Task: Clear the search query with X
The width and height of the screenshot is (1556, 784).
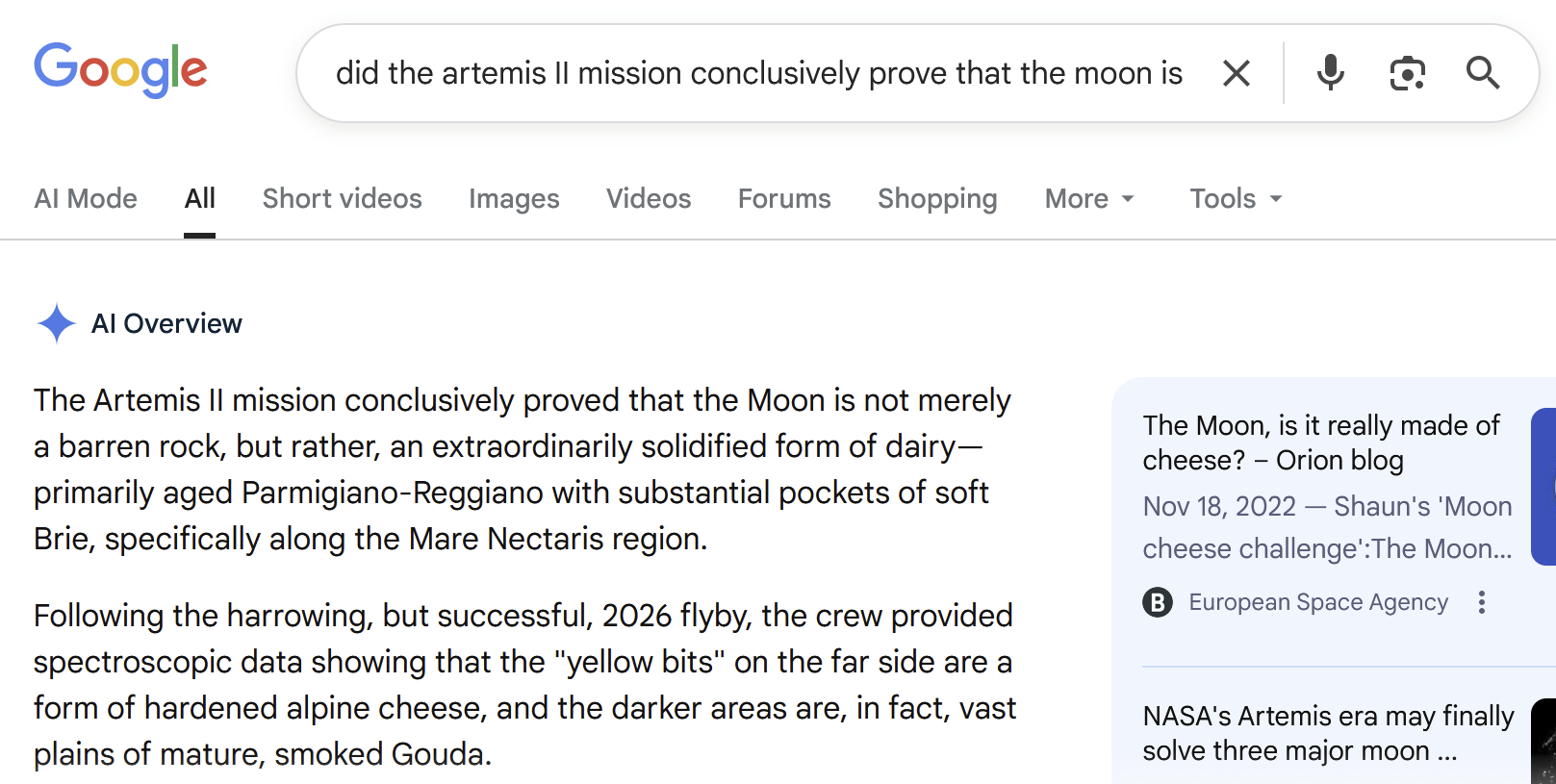Action: (x=1236, y=73)
